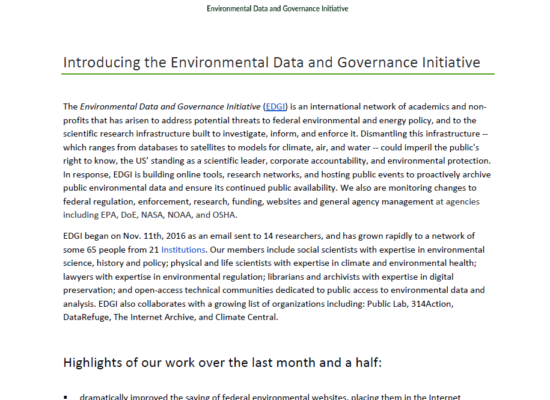
Task: Click the heading 'Highlights of our work over the last month and a half:'
Action: coord(222,362)
